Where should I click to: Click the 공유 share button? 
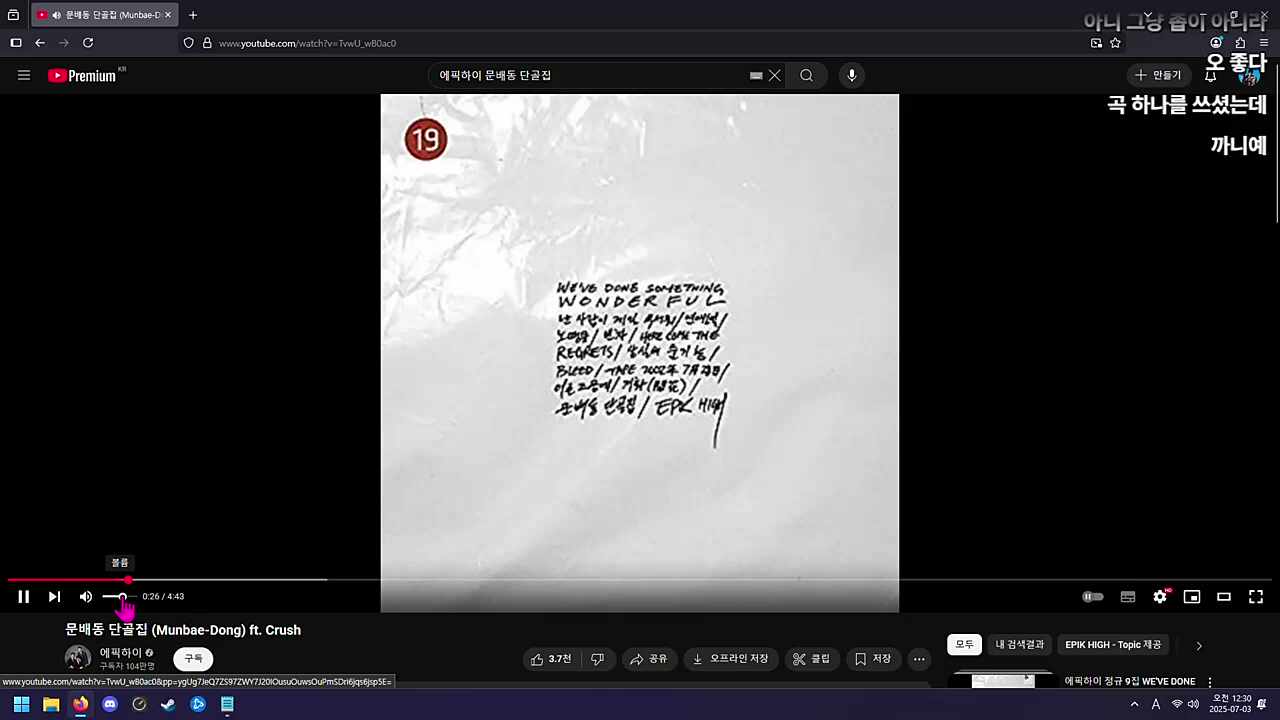(x=649, y=659)
